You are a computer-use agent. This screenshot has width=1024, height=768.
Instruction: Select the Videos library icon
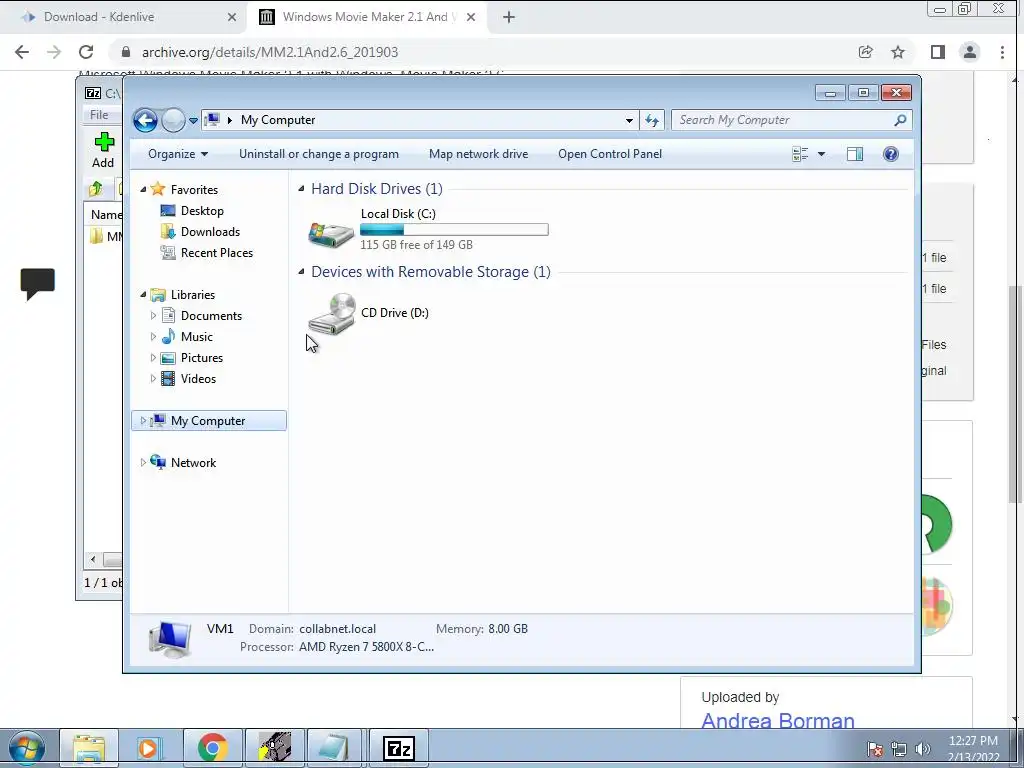tap(168, 379)
